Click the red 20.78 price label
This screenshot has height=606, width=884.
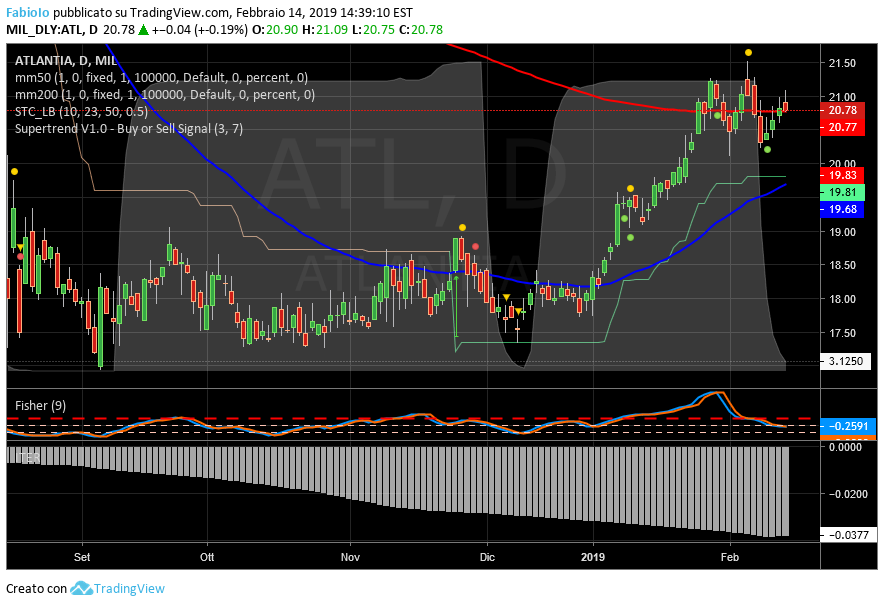[842, 110]
